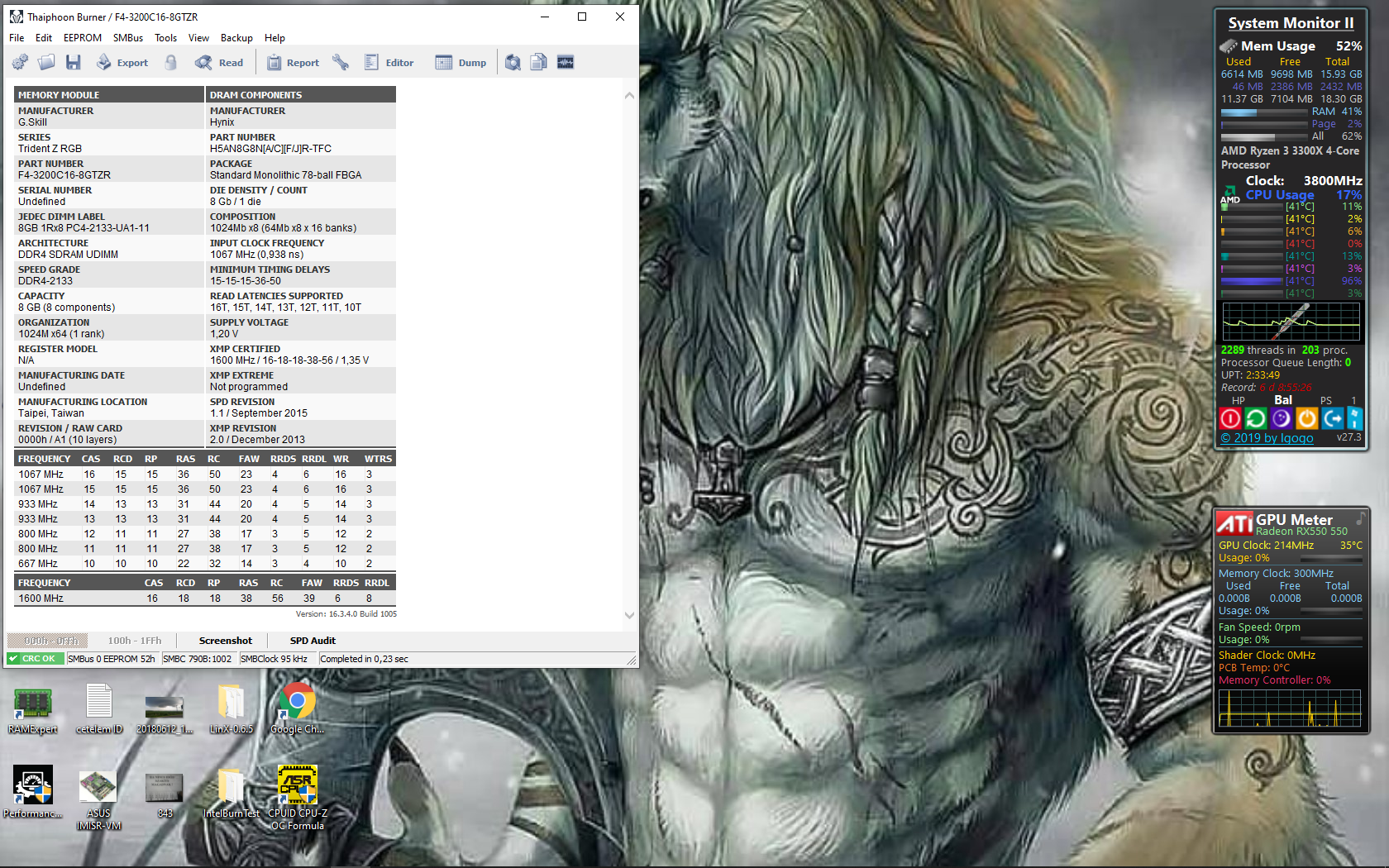Open the File menu

pos(17,38)
